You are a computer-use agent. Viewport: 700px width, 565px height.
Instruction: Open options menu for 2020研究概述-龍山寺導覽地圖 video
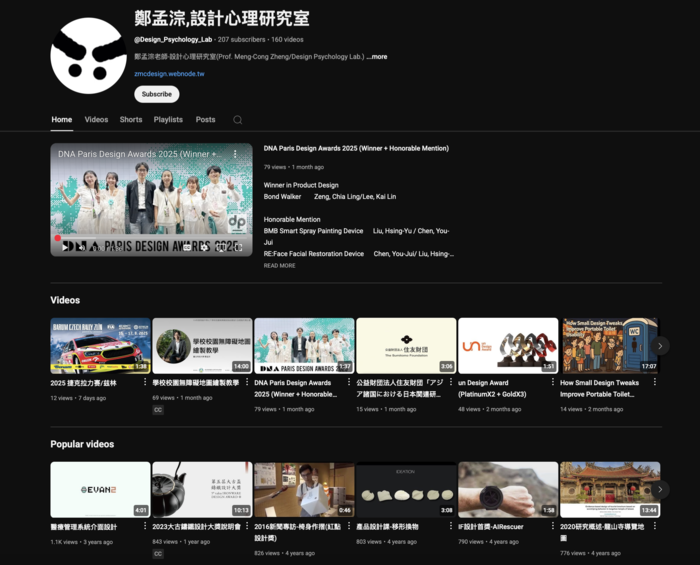[654, 526]
